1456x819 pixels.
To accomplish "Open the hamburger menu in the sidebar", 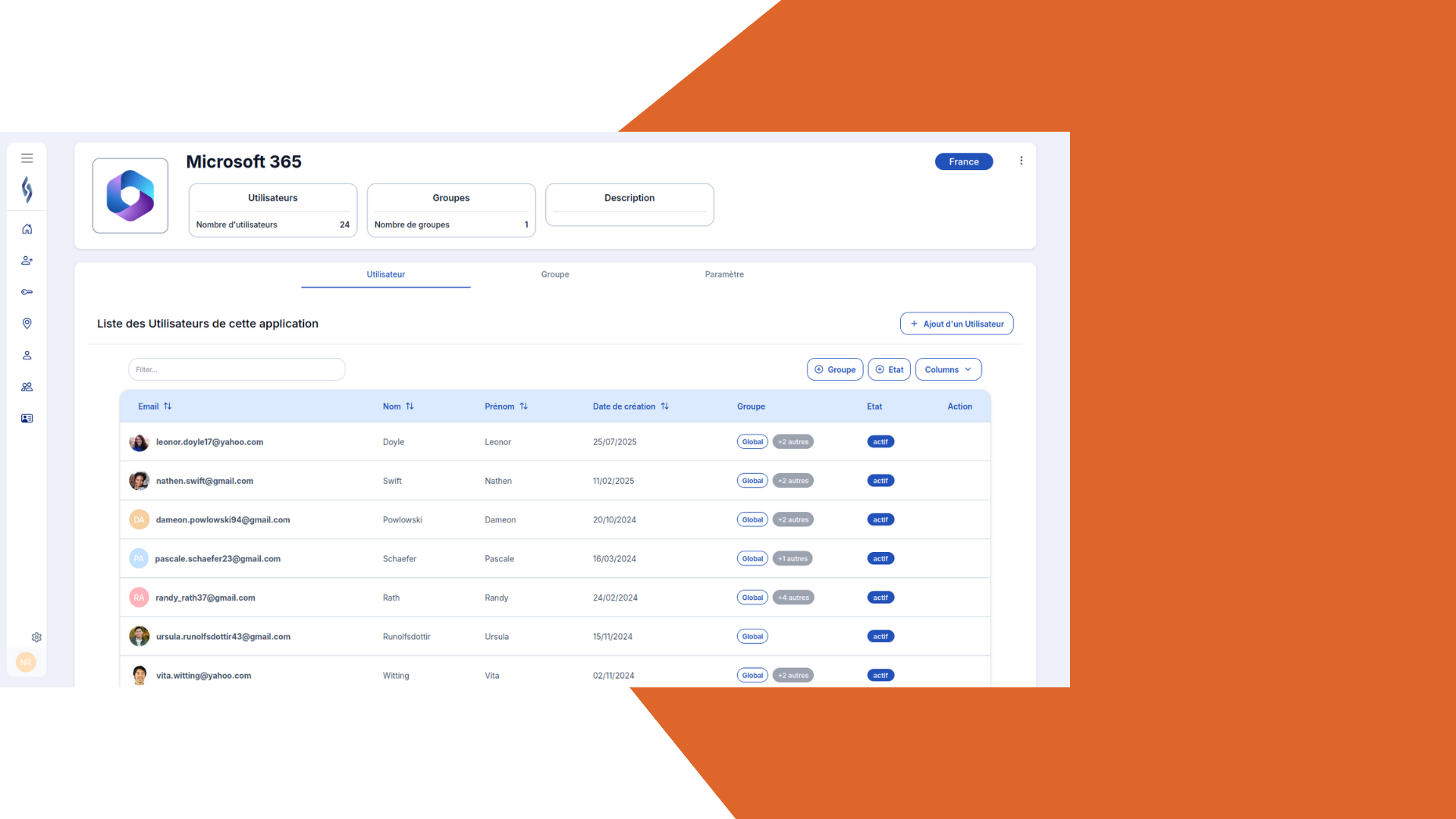I will pos(27,158).
